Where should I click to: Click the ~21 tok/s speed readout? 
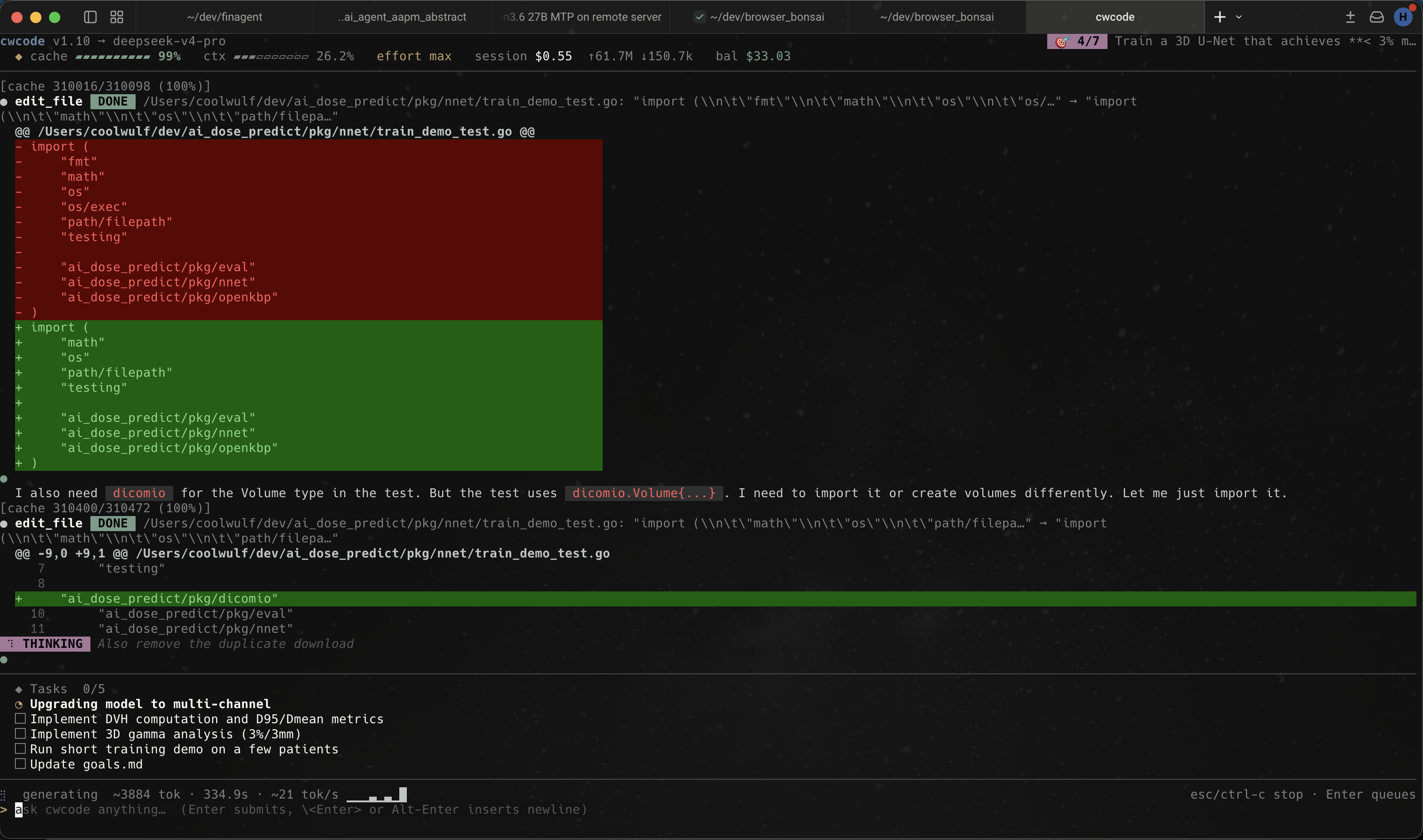305,795
